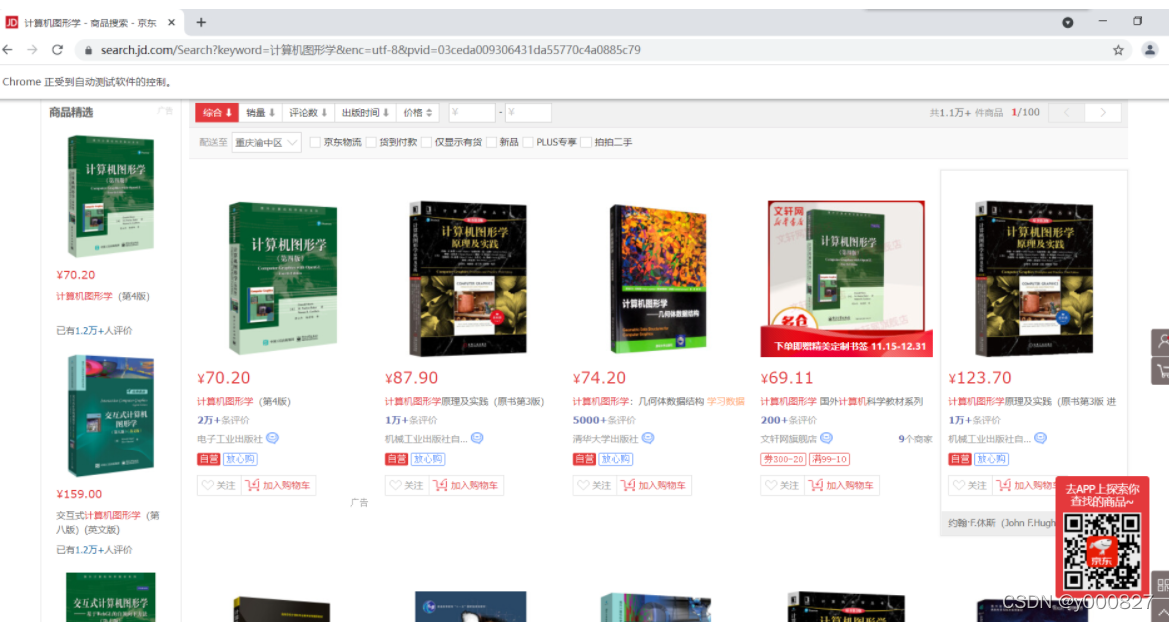Sort results by 综合
This screenshot has height=622, width=1169.
[x=217, y=113]
